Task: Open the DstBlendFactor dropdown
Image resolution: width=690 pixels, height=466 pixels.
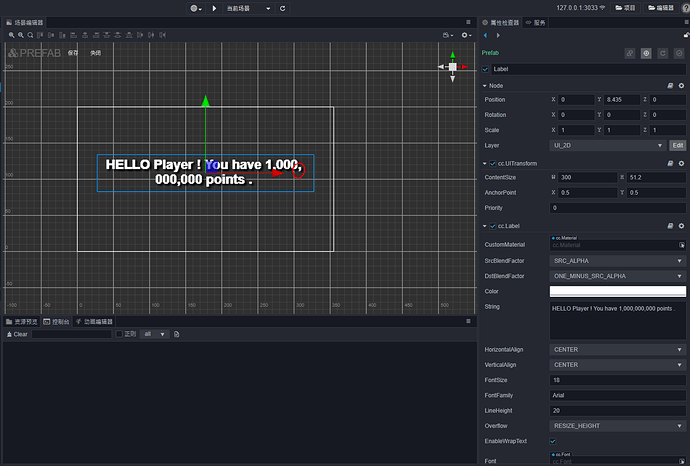Action: [x=617, y=276]
